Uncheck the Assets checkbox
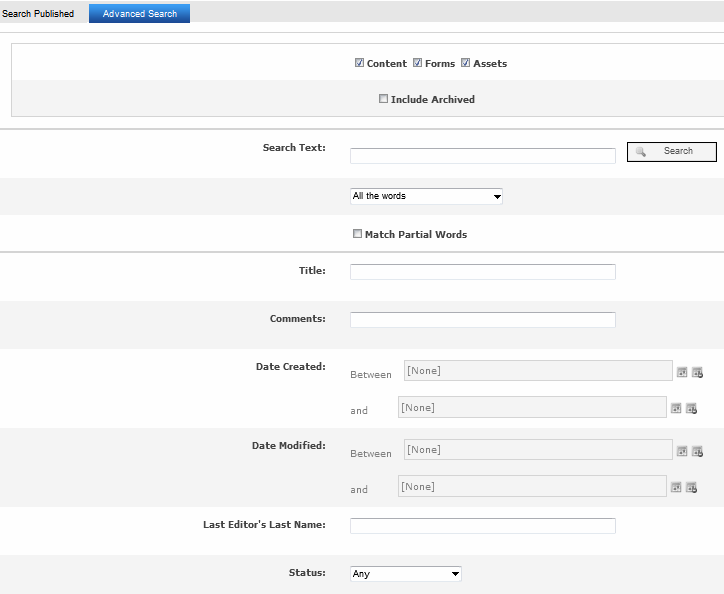The width and height of the screenshot is (724, 594). pyautogui.click(x=465, y=62)
